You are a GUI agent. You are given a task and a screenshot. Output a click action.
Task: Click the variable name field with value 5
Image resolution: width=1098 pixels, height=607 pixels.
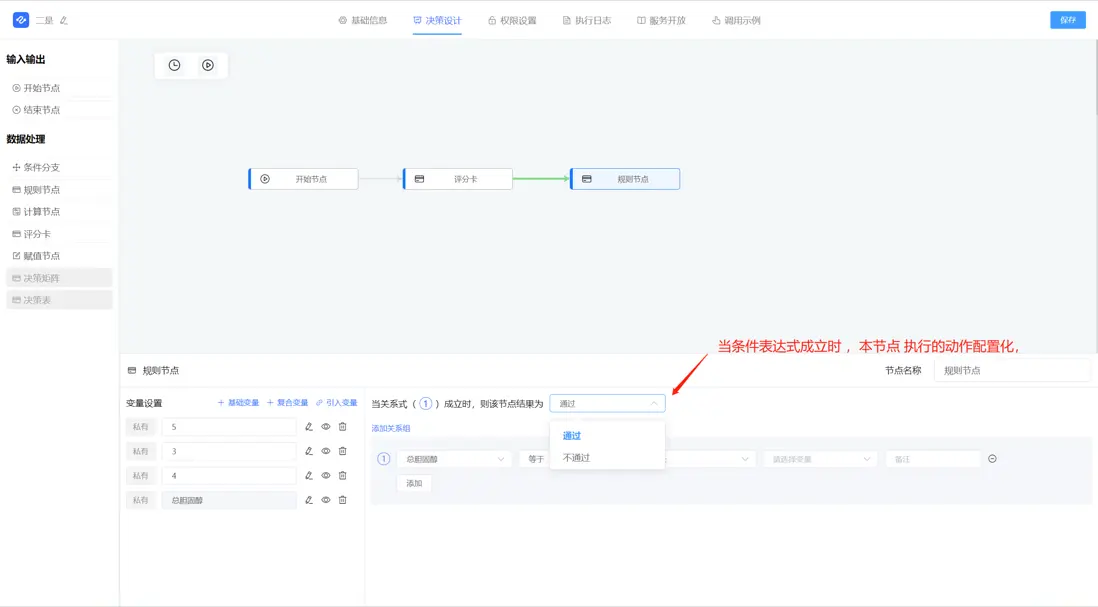(229, 427)
